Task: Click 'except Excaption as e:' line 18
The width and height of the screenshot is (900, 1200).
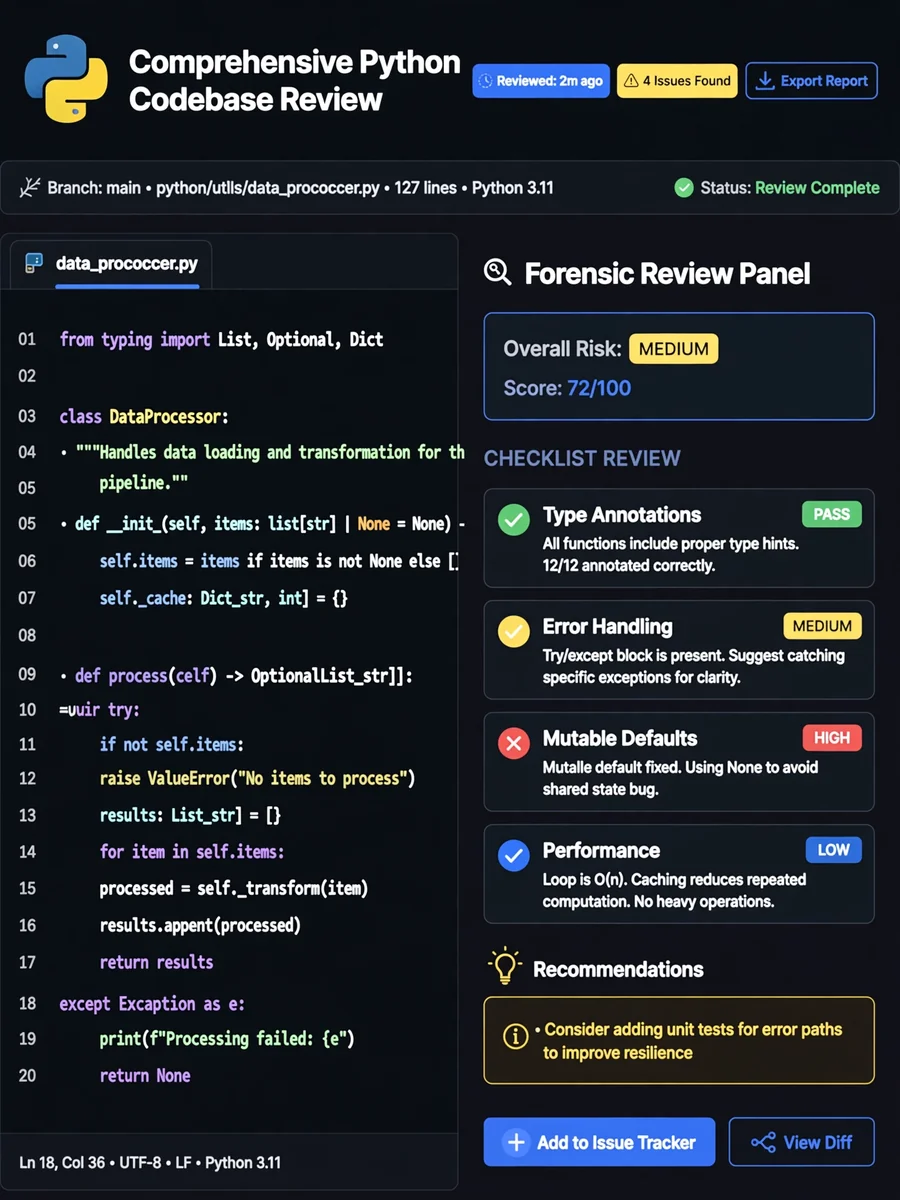Action: [152, 1003]
